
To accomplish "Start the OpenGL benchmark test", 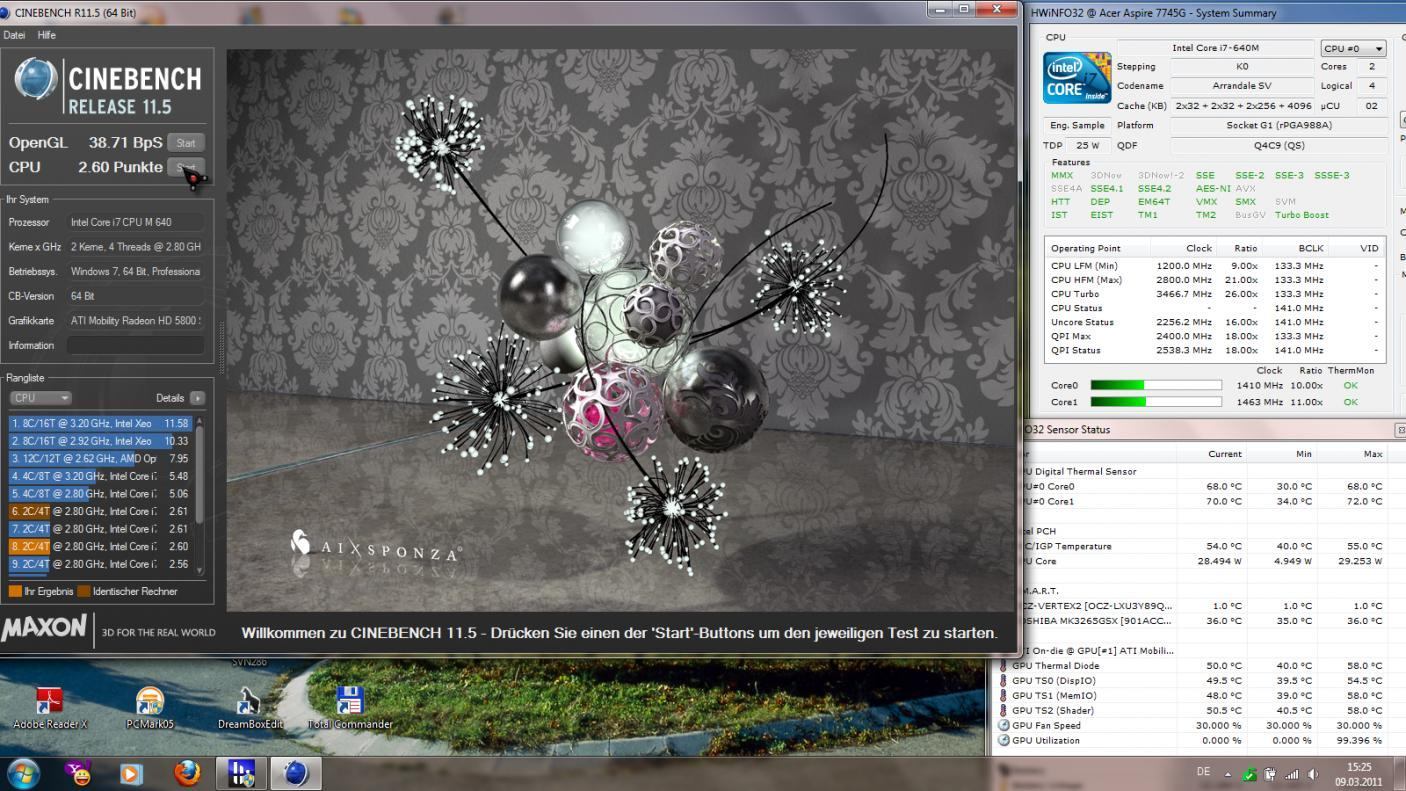I will pyautogui.click(x=185, y=143).
